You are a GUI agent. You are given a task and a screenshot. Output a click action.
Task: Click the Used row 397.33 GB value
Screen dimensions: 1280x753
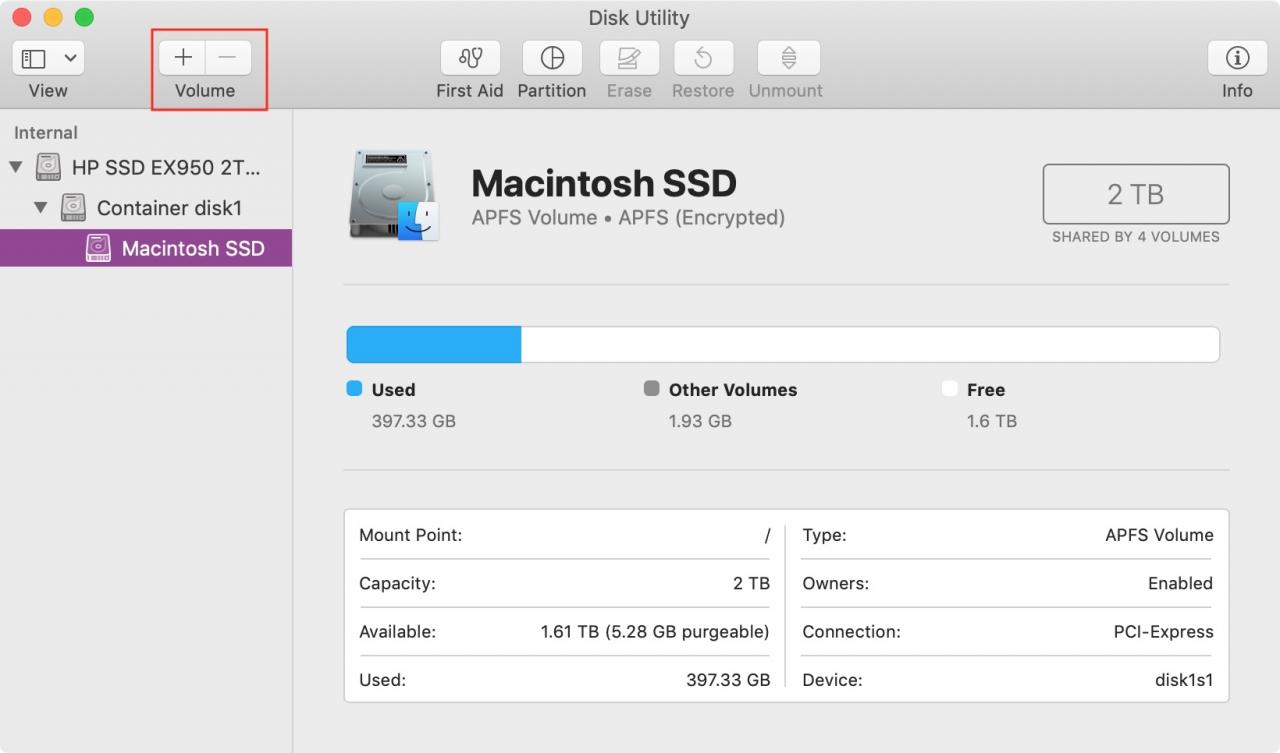click(728, 680)
